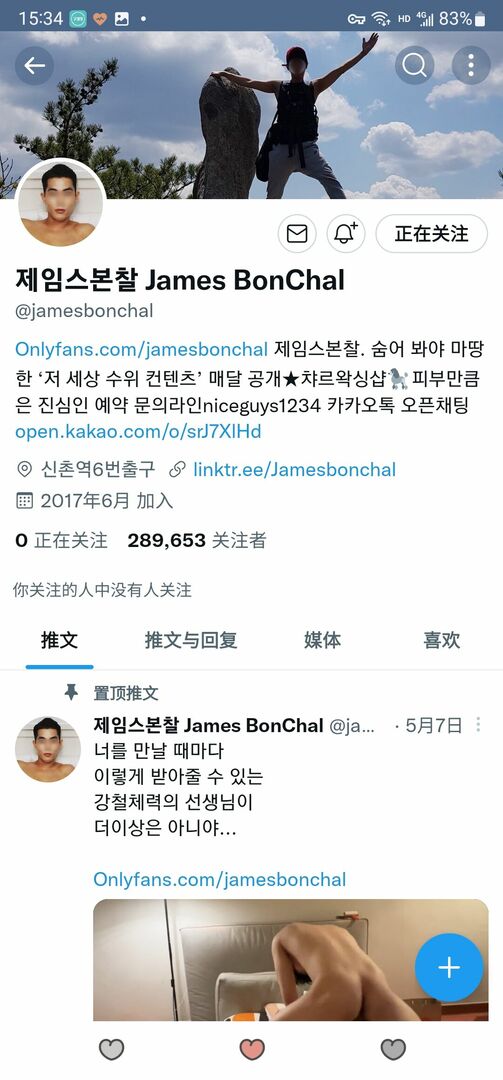Open the round profile avatar photo
The width and height of the screenshot is (503, 1080).
(61, 204)
